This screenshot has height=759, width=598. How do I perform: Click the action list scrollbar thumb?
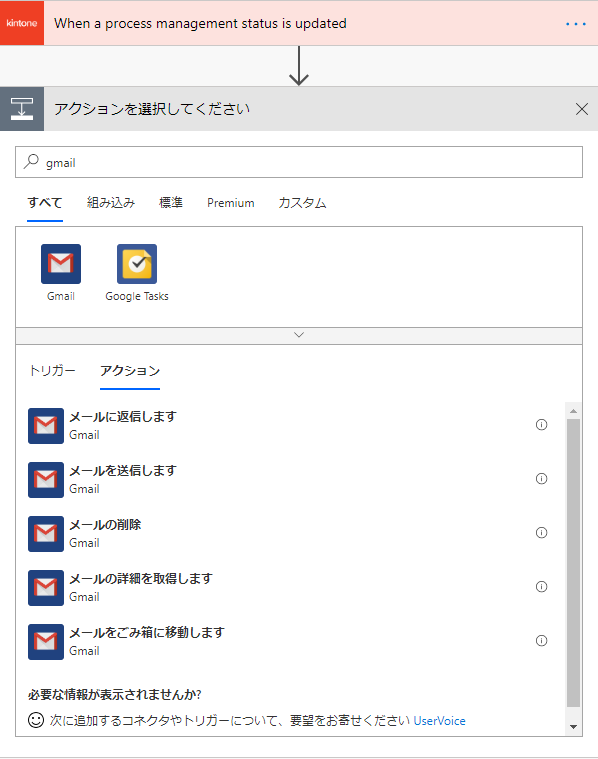573,563
